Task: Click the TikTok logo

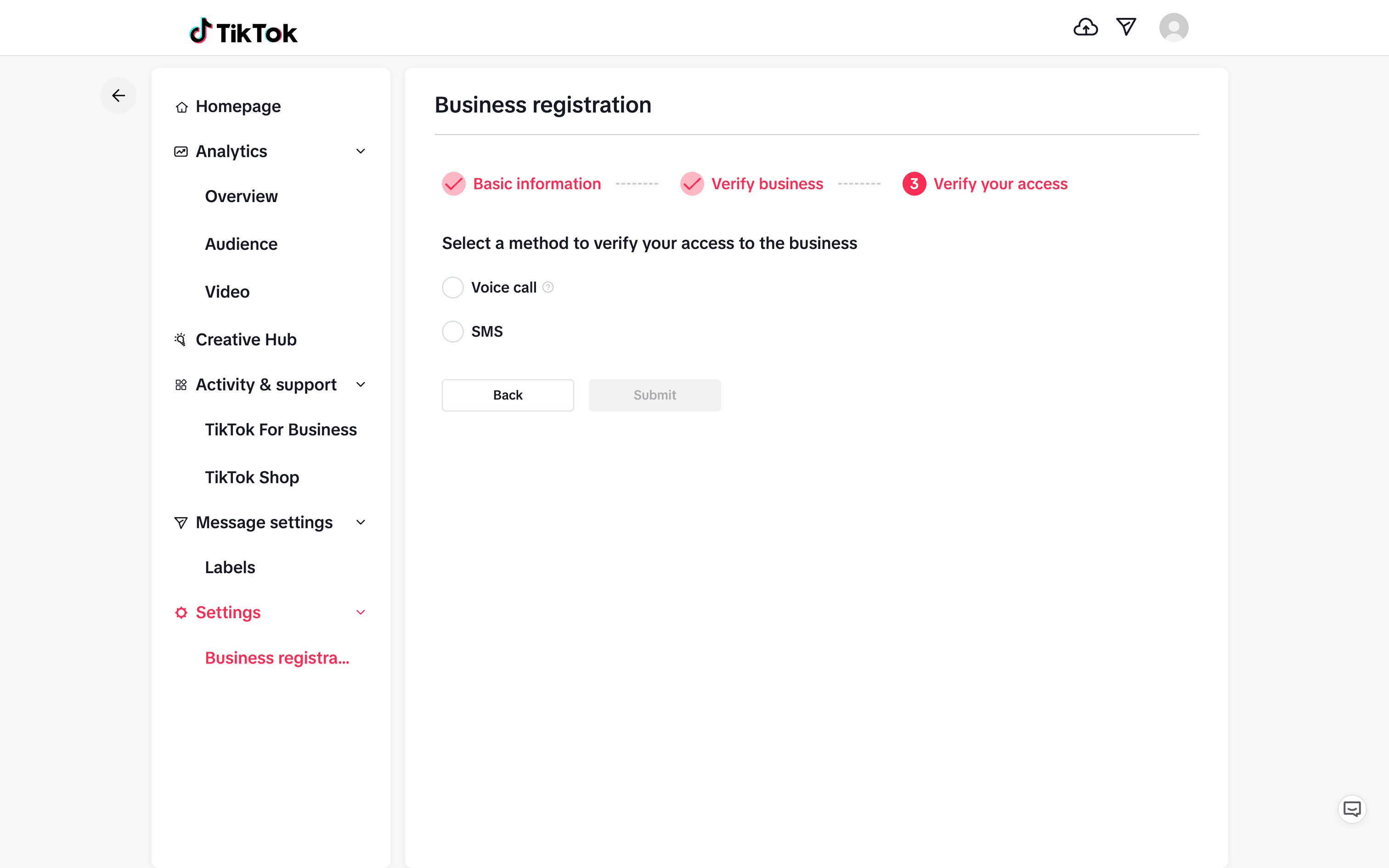Action: pos(243,32)
